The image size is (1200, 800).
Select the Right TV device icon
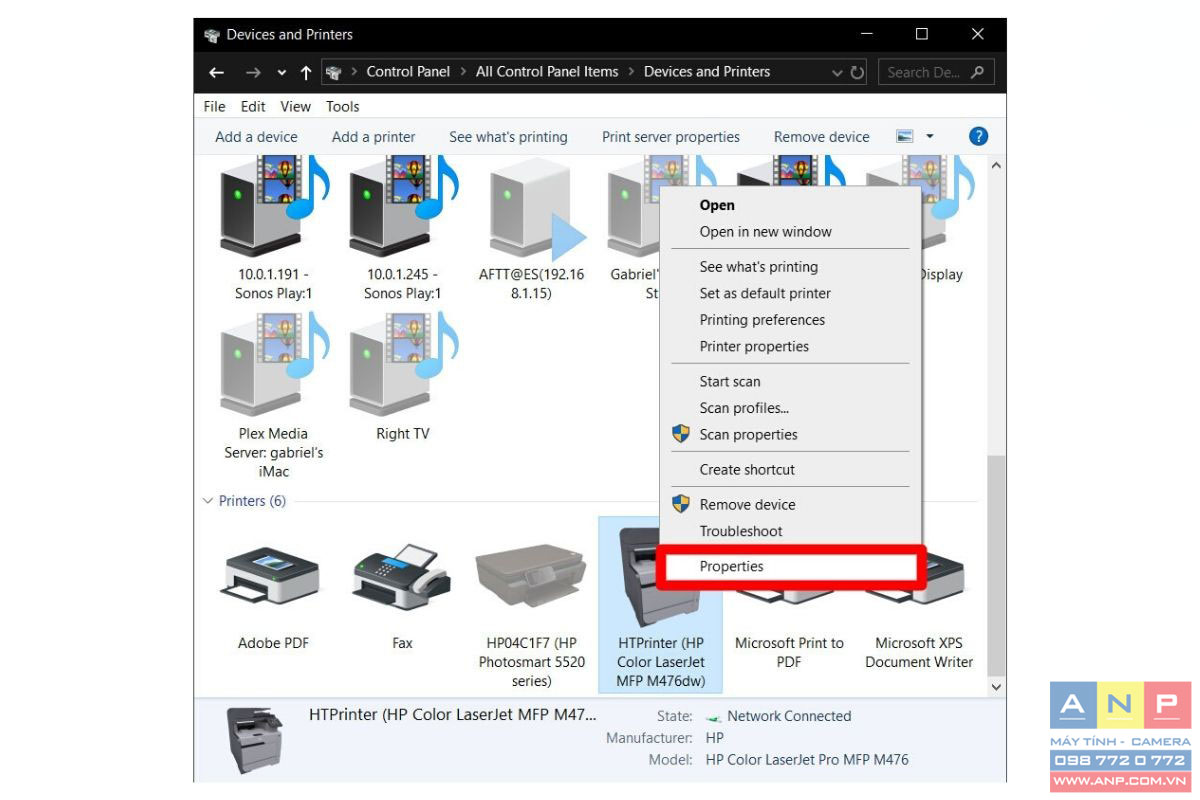[x=402, y=364]
